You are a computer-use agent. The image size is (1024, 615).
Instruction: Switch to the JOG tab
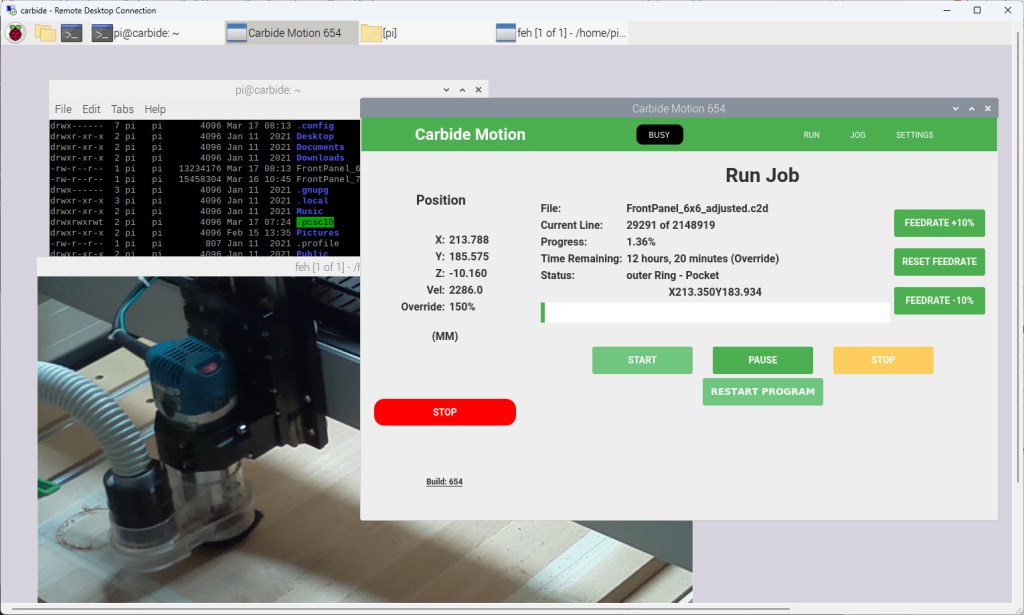(x=857, y=134)
